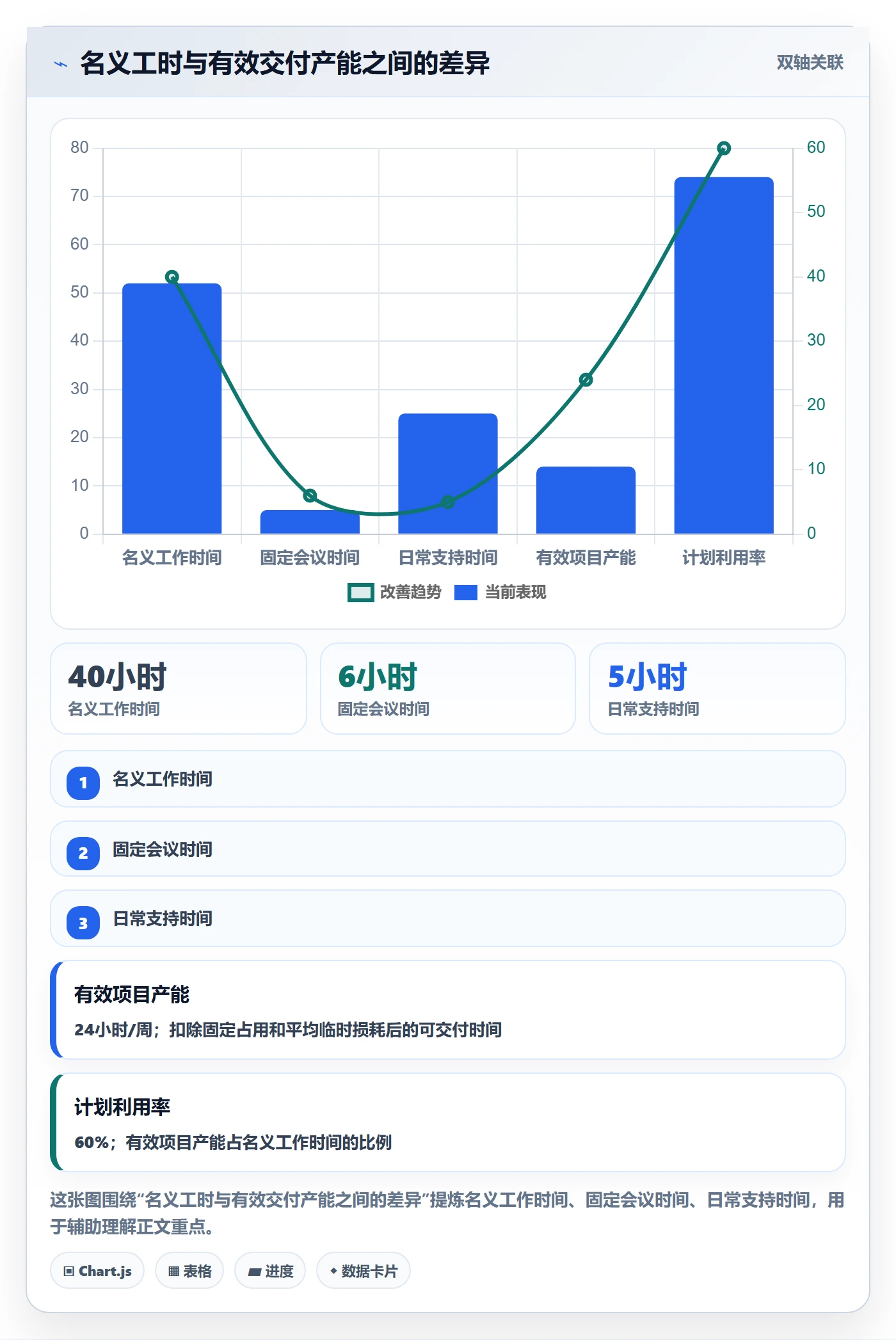Click the progress icon in 进度 tag
Screen dimensions: 896x1340
point(255,1272)
